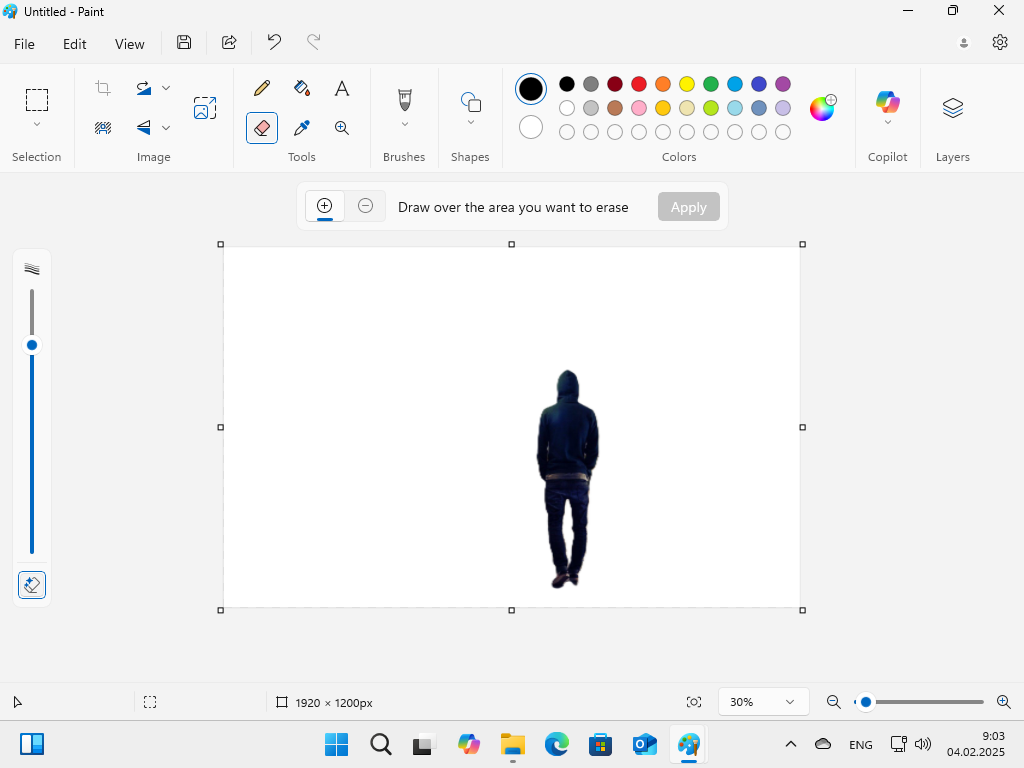Image resolution: width=1024 pixels, height=768 pixels.
Task: Open the 30% zoom level dropdown
Action: point(763,702)
